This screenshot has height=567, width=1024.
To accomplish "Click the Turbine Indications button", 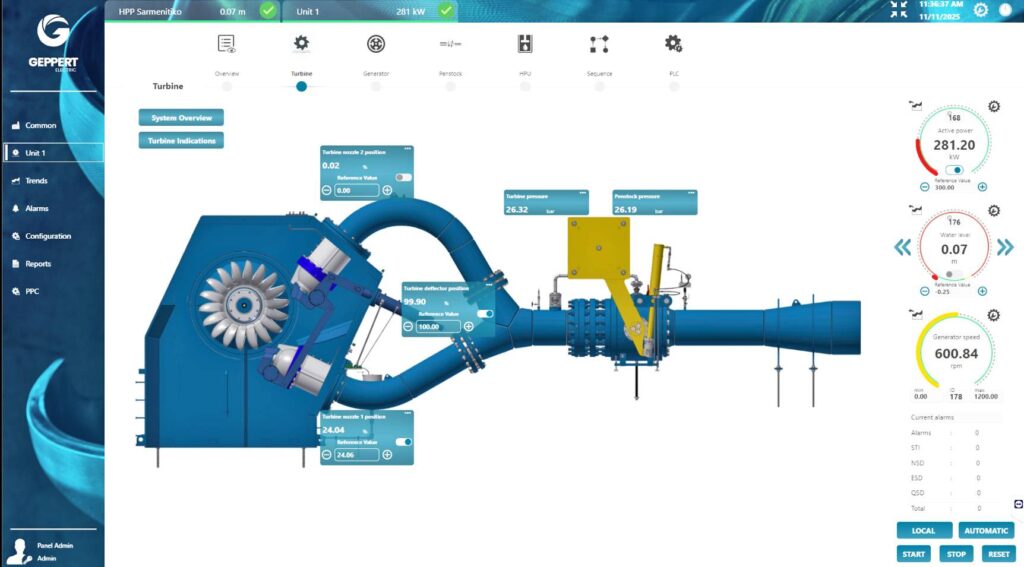I will pyautogui.click(x=181, y=141).
